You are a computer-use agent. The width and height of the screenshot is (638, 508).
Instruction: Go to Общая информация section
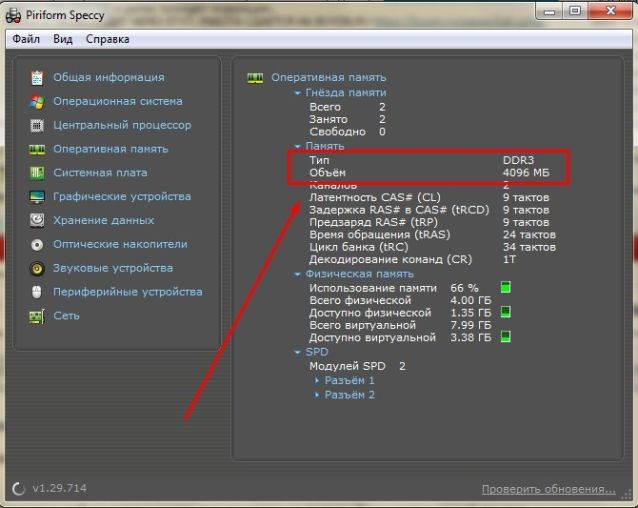[109, 77]
